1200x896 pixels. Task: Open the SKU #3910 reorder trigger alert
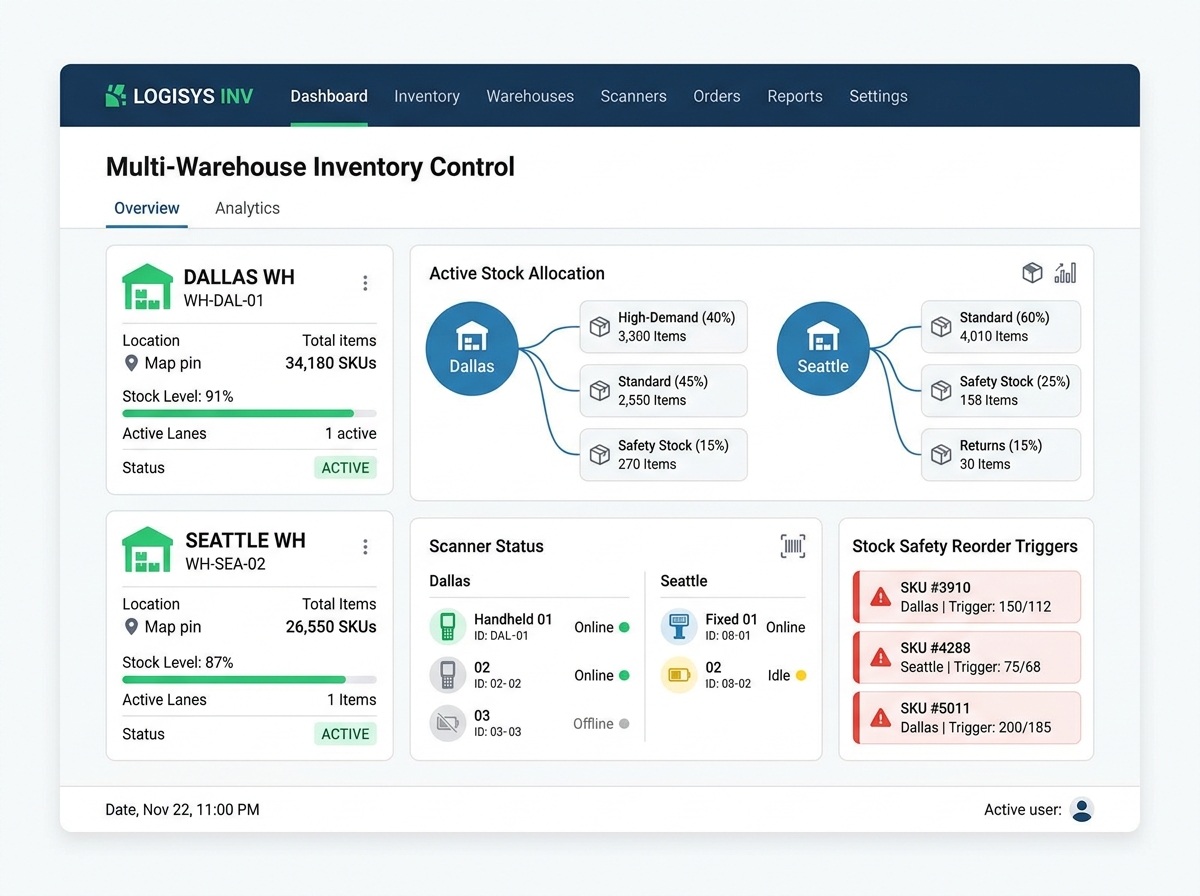point(967,597)
